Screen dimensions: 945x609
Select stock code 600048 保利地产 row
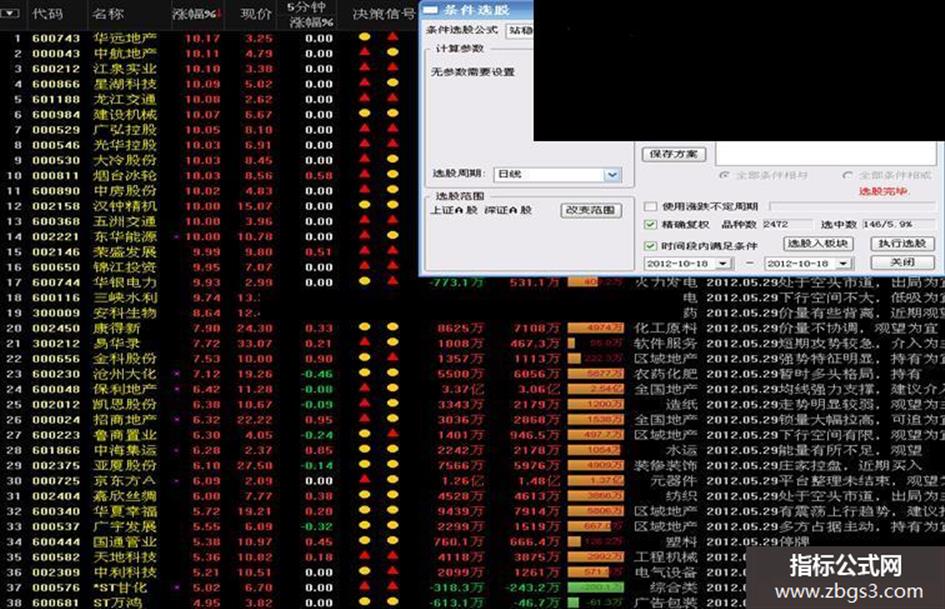click(56, 389)
